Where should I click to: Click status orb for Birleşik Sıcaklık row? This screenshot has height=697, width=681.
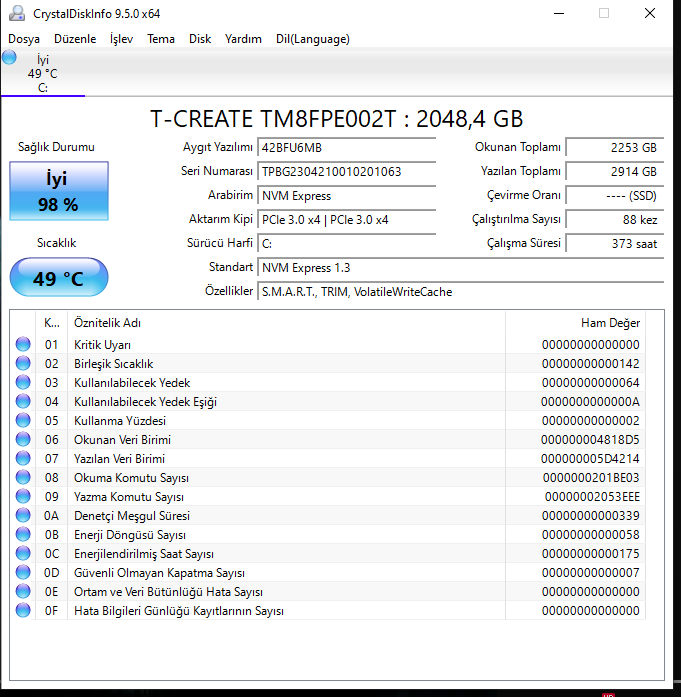click(x=23, y=363)
